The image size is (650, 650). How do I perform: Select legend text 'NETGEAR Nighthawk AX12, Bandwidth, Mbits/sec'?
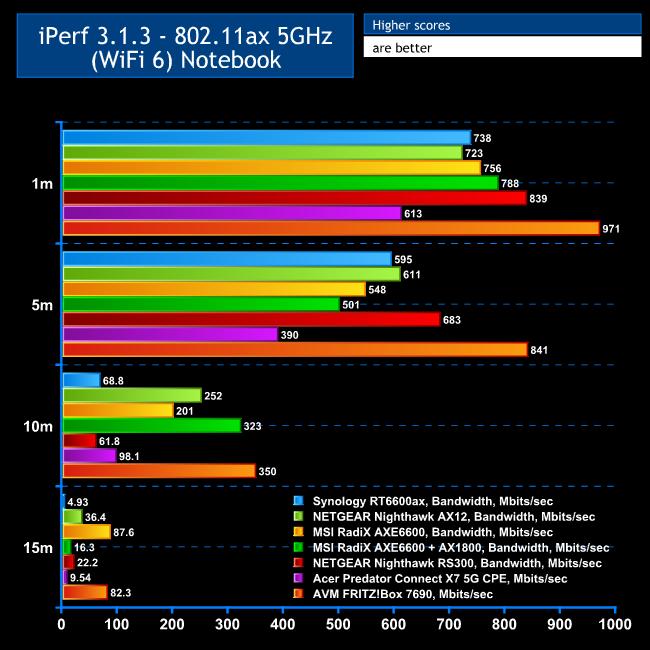coord(454,517)
